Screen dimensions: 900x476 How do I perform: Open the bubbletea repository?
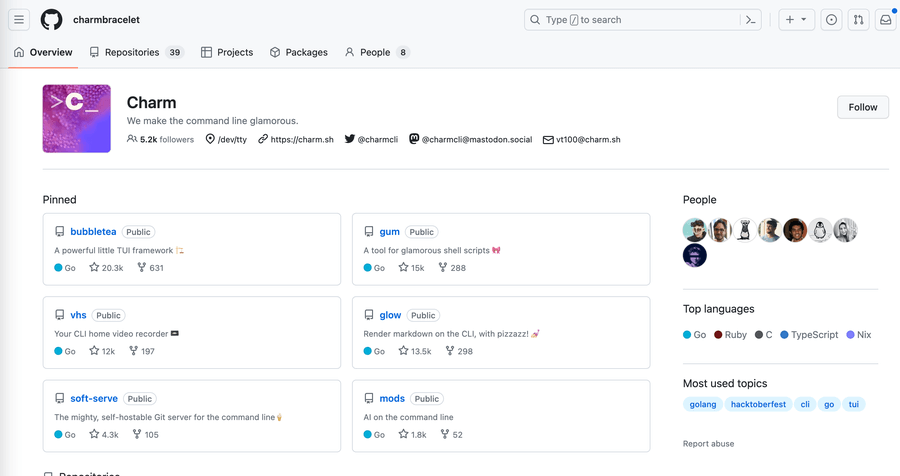(93, 231)
